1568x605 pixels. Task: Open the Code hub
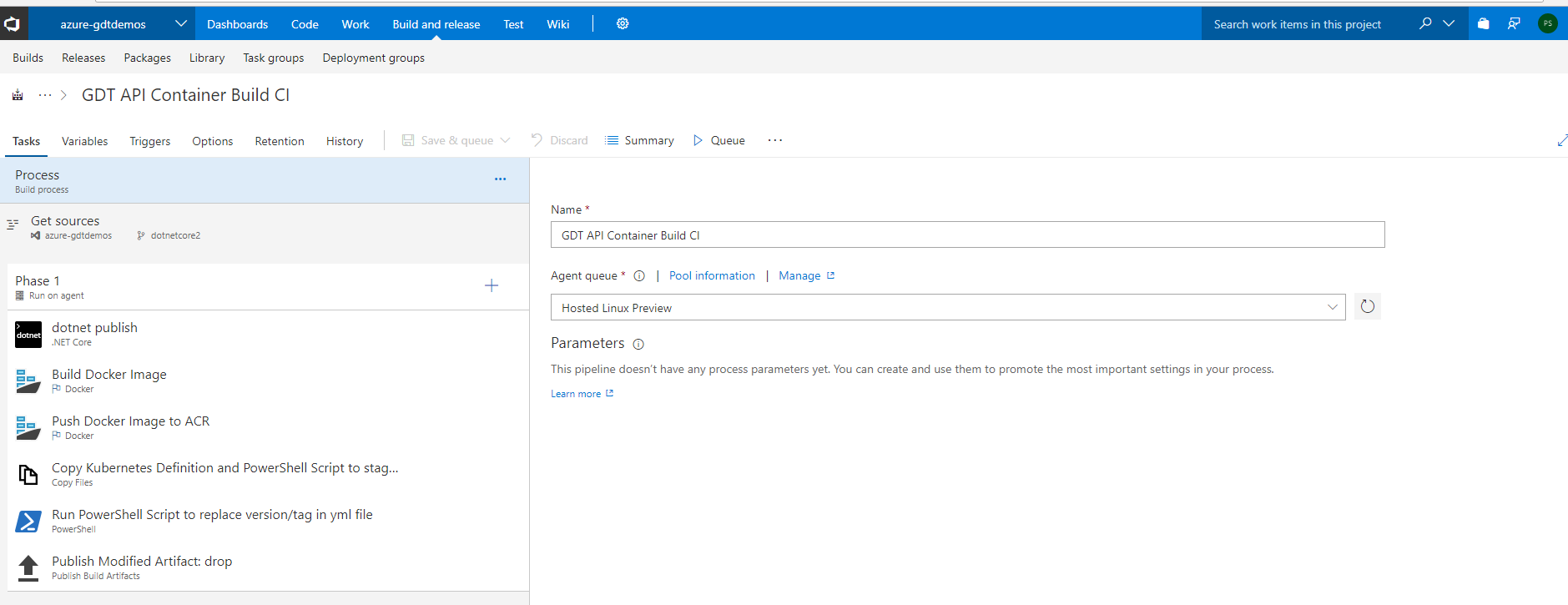pyautogui.click(x=305, y=24)
